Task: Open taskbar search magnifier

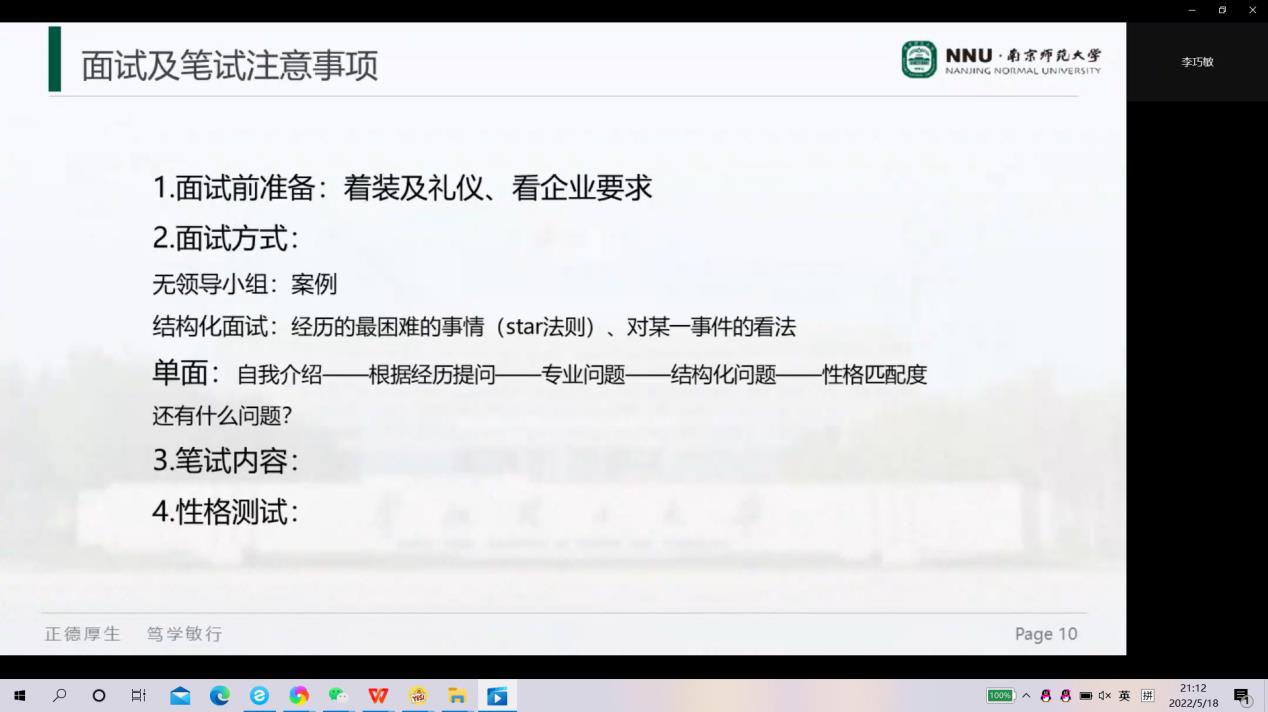Action: click(x=59, y=695)
